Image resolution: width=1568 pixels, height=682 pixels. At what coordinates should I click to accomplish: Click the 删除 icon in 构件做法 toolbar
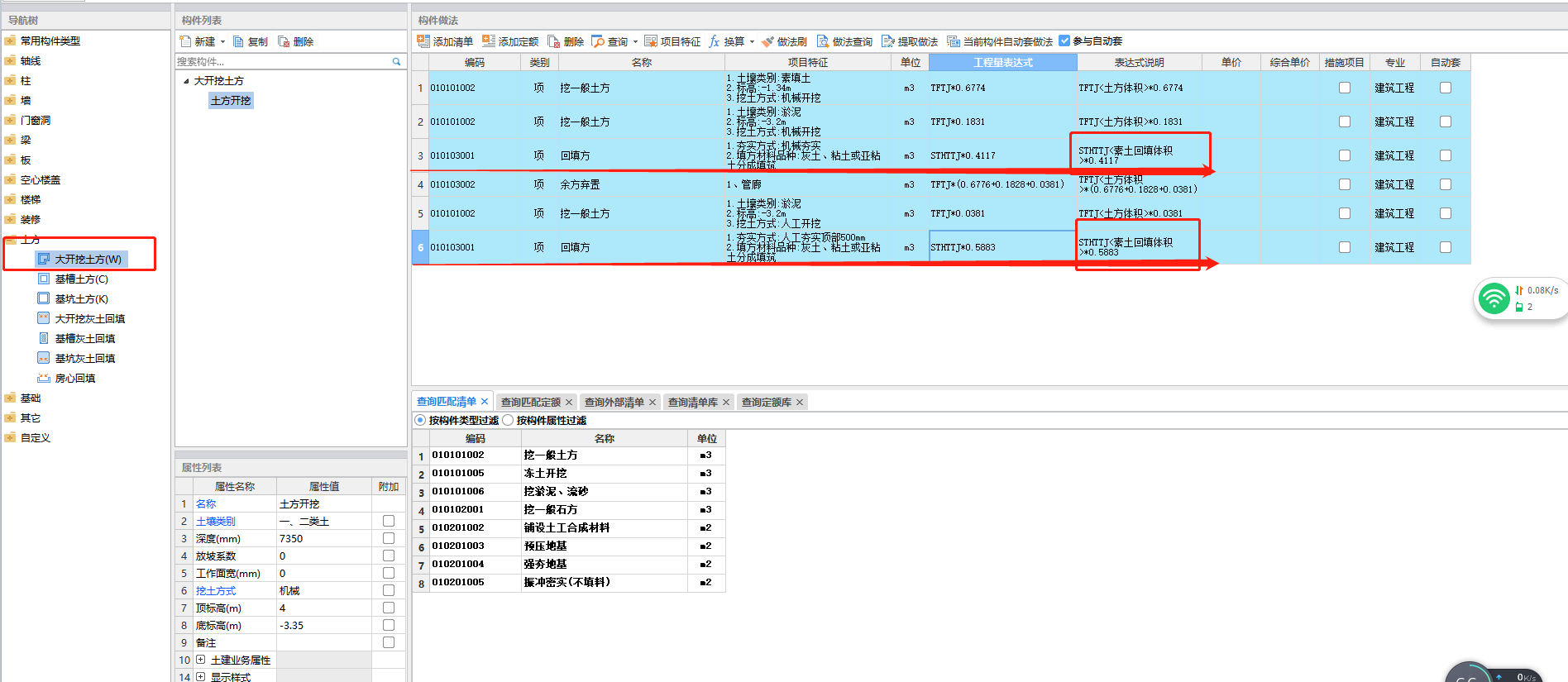[x=554, y=41]
